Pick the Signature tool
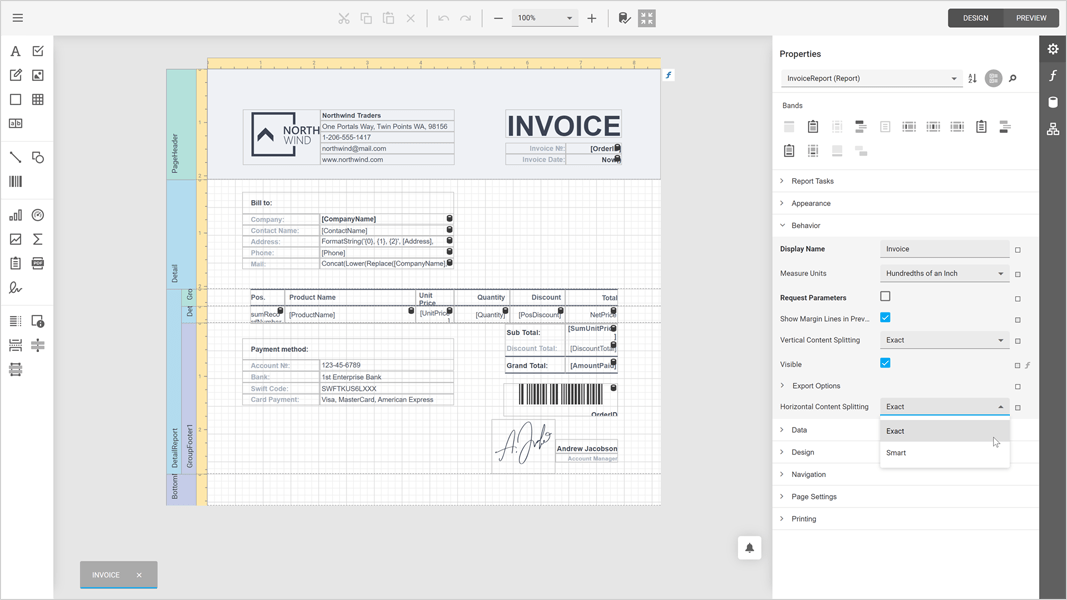Viewport: 1067px width, 600px height. (x=15, y=288)
